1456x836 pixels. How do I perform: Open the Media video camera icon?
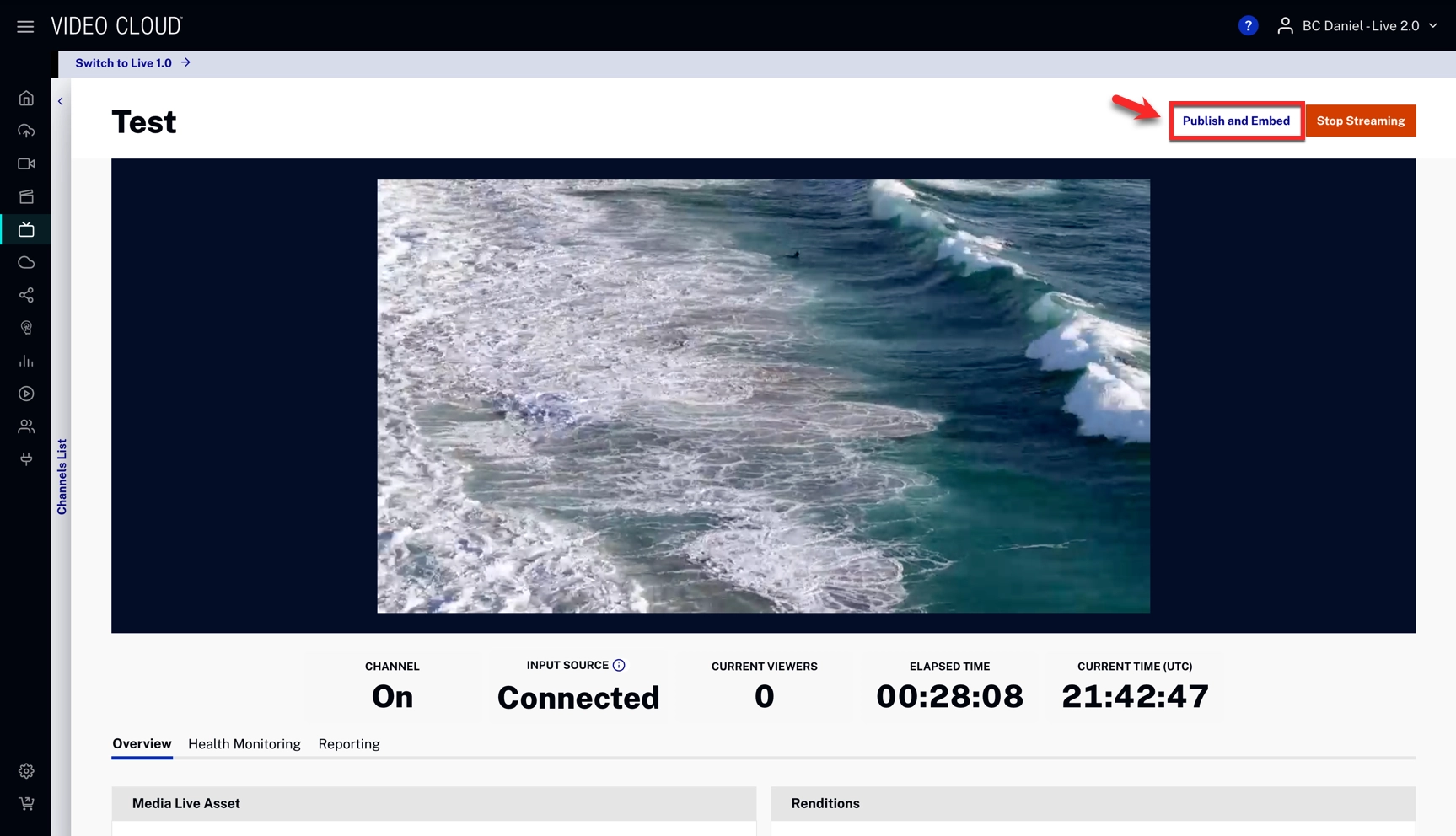[26, 163]
